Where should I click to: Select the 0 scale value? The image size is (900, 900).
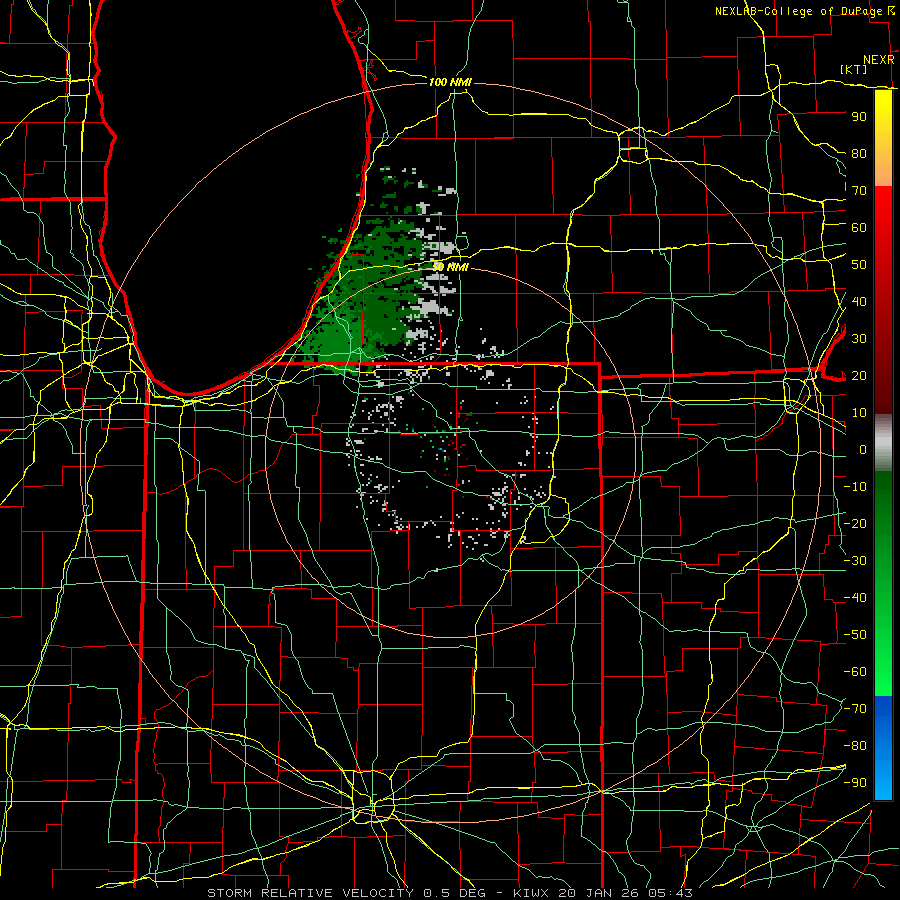point(863,449)
